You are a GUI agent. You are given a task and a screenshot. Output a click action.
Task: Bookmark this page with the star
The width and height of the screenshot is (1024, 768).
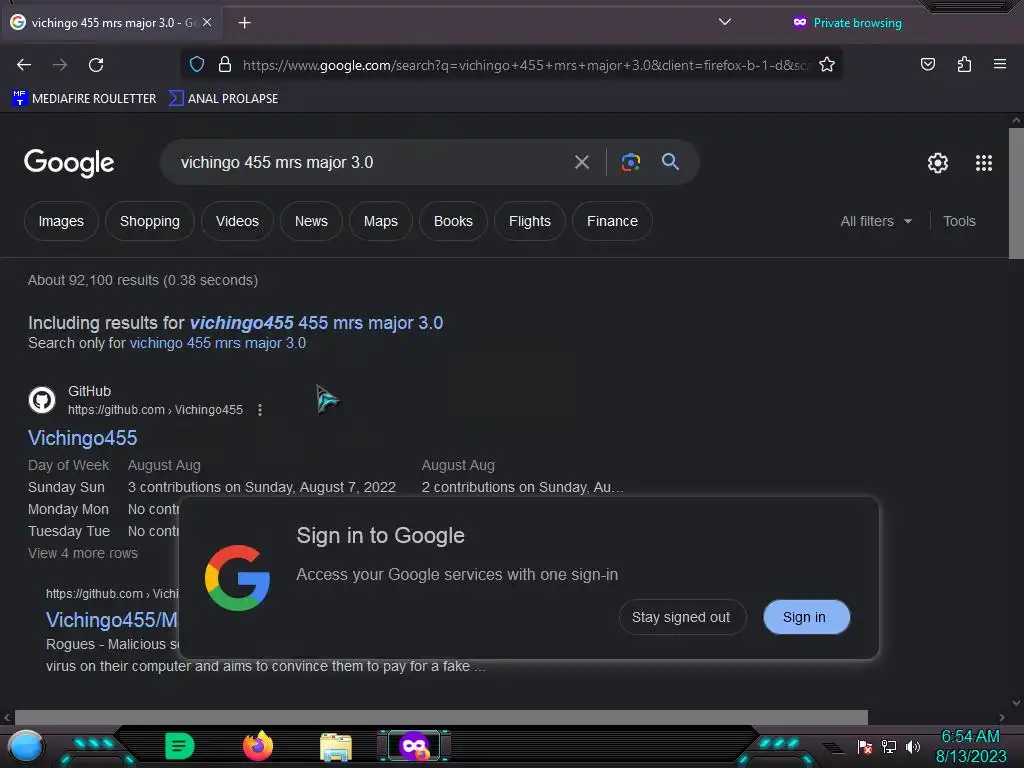(x=827, y=64)
